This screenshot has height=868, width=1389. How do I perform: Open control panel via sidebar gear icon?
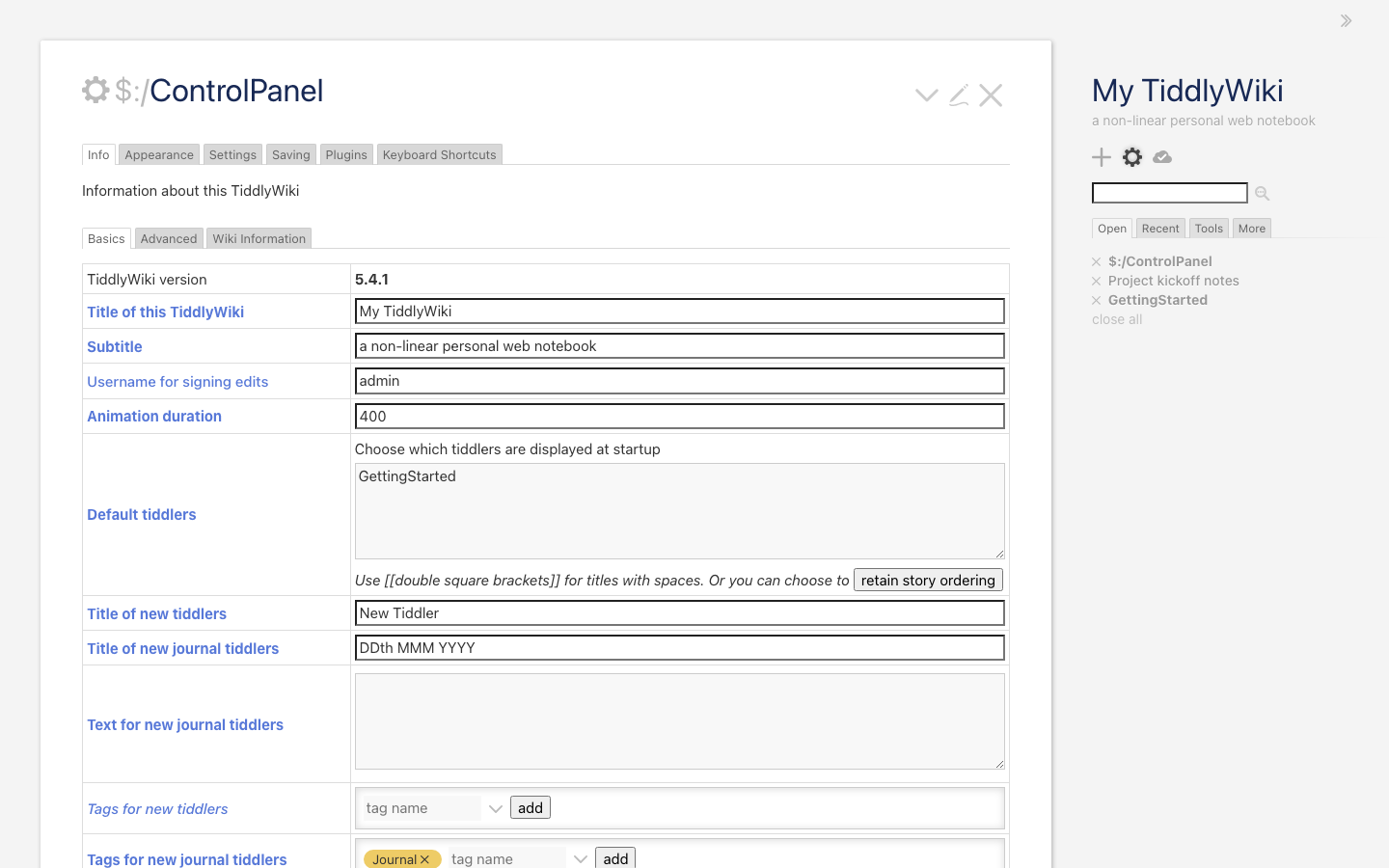pyautogui.click(x=1132, y=157)
